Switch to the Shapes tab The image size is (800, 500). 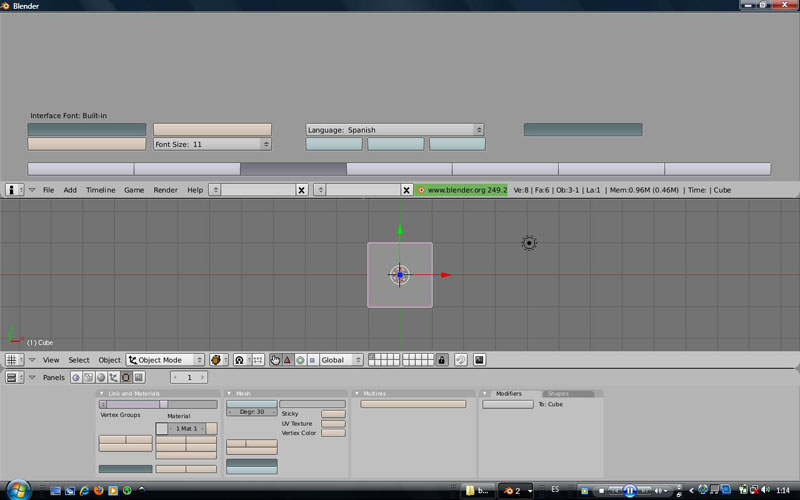tap(568, 393)
